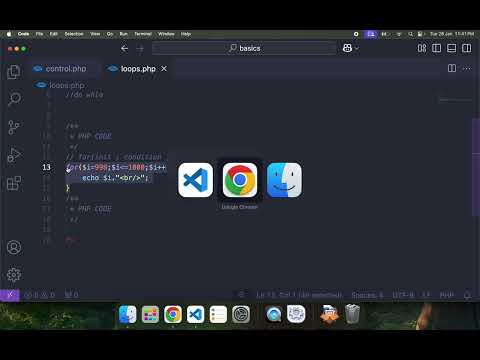Click the editor minimap
480x360 pixels.
click(x=455, y=99)
